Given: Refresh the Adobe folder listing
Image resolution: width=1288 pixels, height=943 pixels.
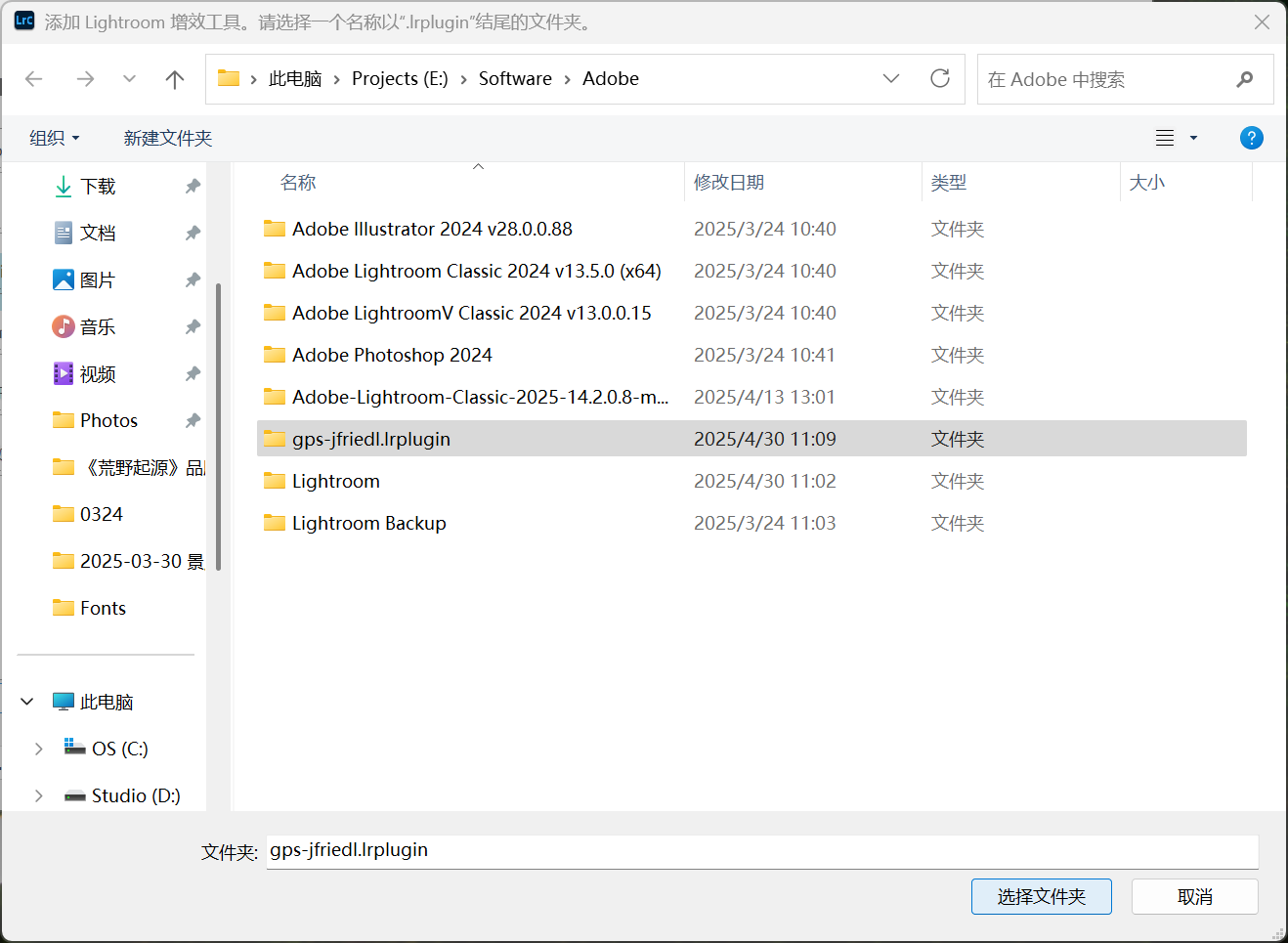Looking at the screenshot, I should [x=940, y=78].
